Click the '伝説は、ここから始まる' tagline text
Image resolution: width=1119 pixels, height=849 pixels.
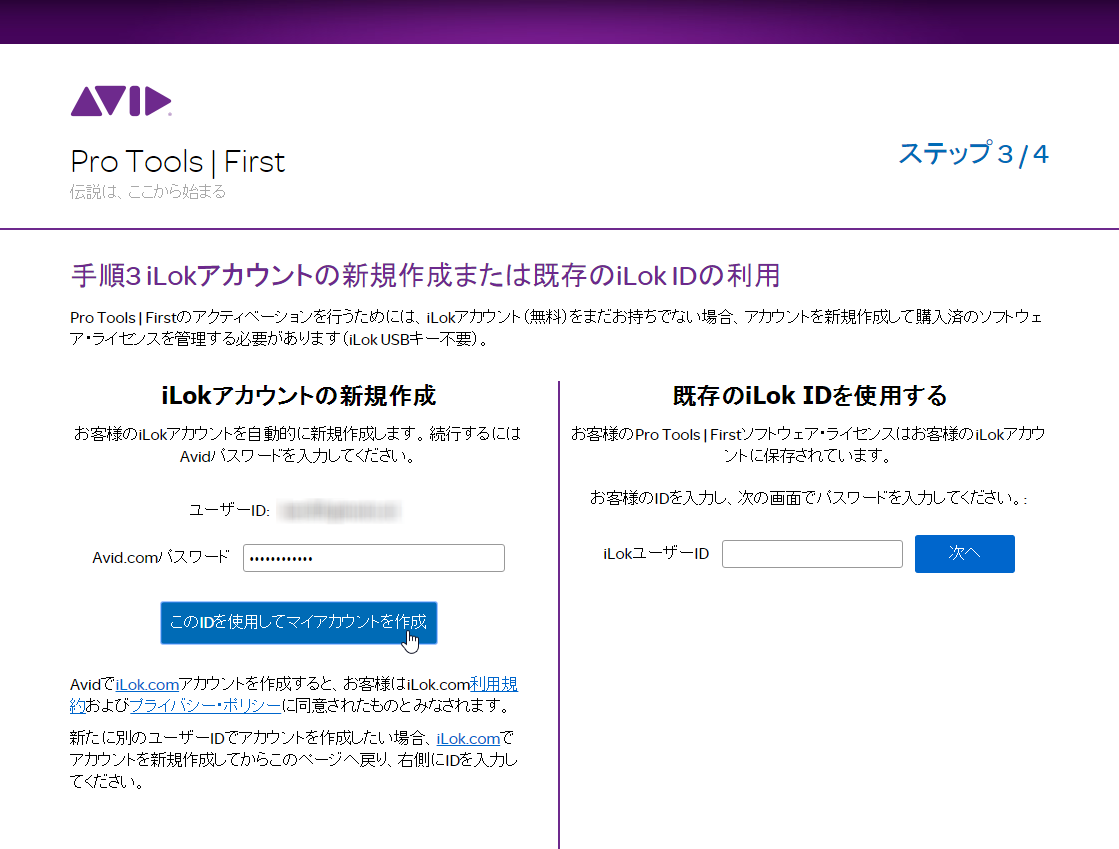[x=148, y=191]
